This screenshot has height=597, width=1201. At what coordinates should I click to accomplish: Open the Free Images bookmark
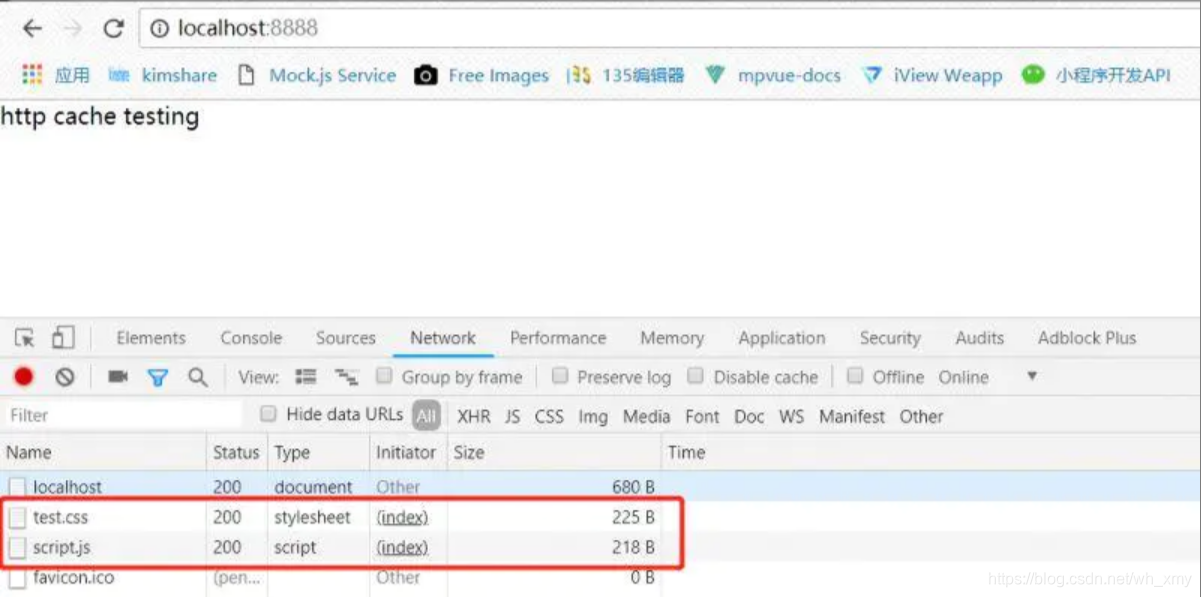482,75
